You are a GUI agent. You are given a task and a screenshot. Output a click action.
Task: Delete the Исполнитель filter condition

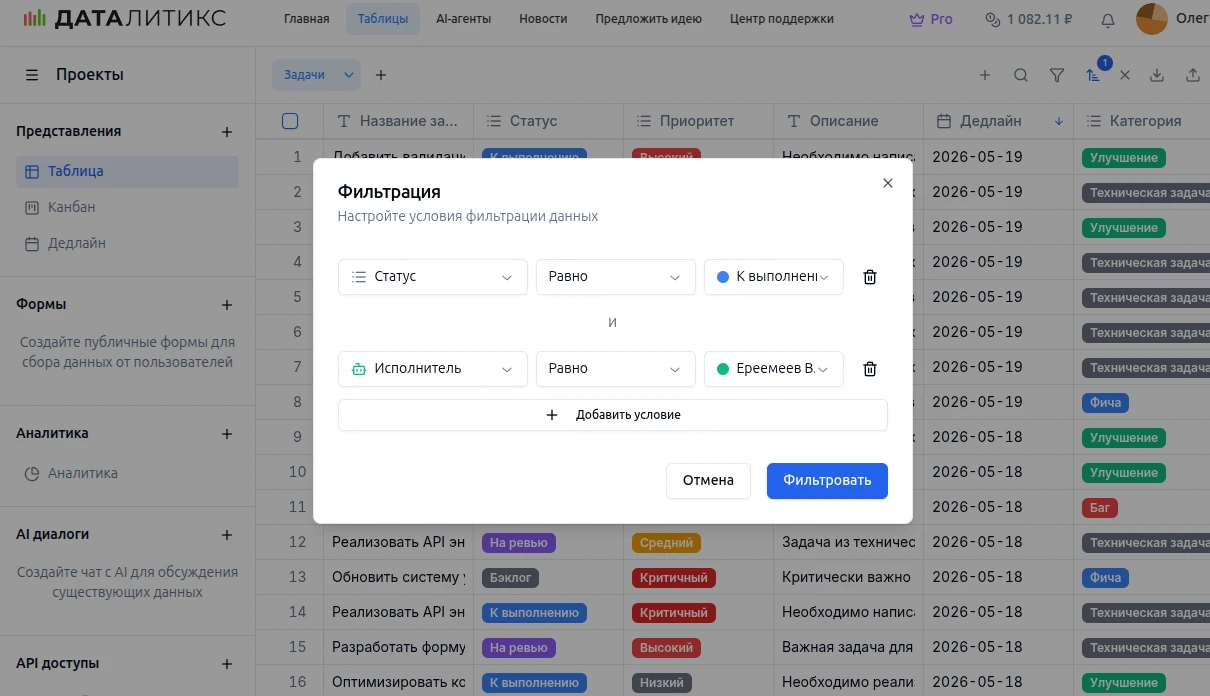coord(869,369)
